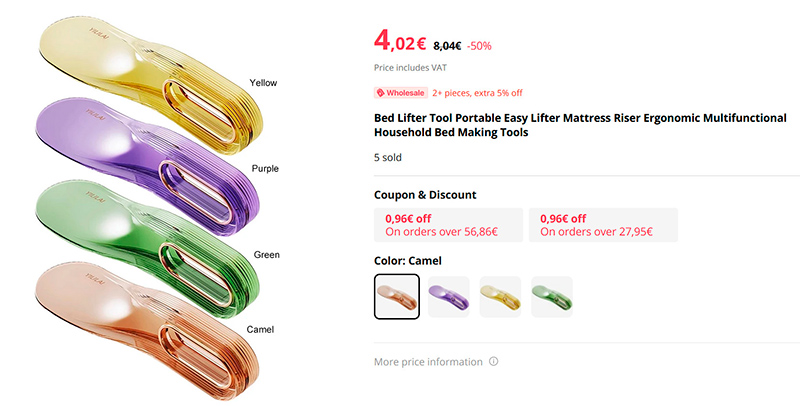800x406 pixels.
Task: Open the More price information link
Action: tap(428, 362)
